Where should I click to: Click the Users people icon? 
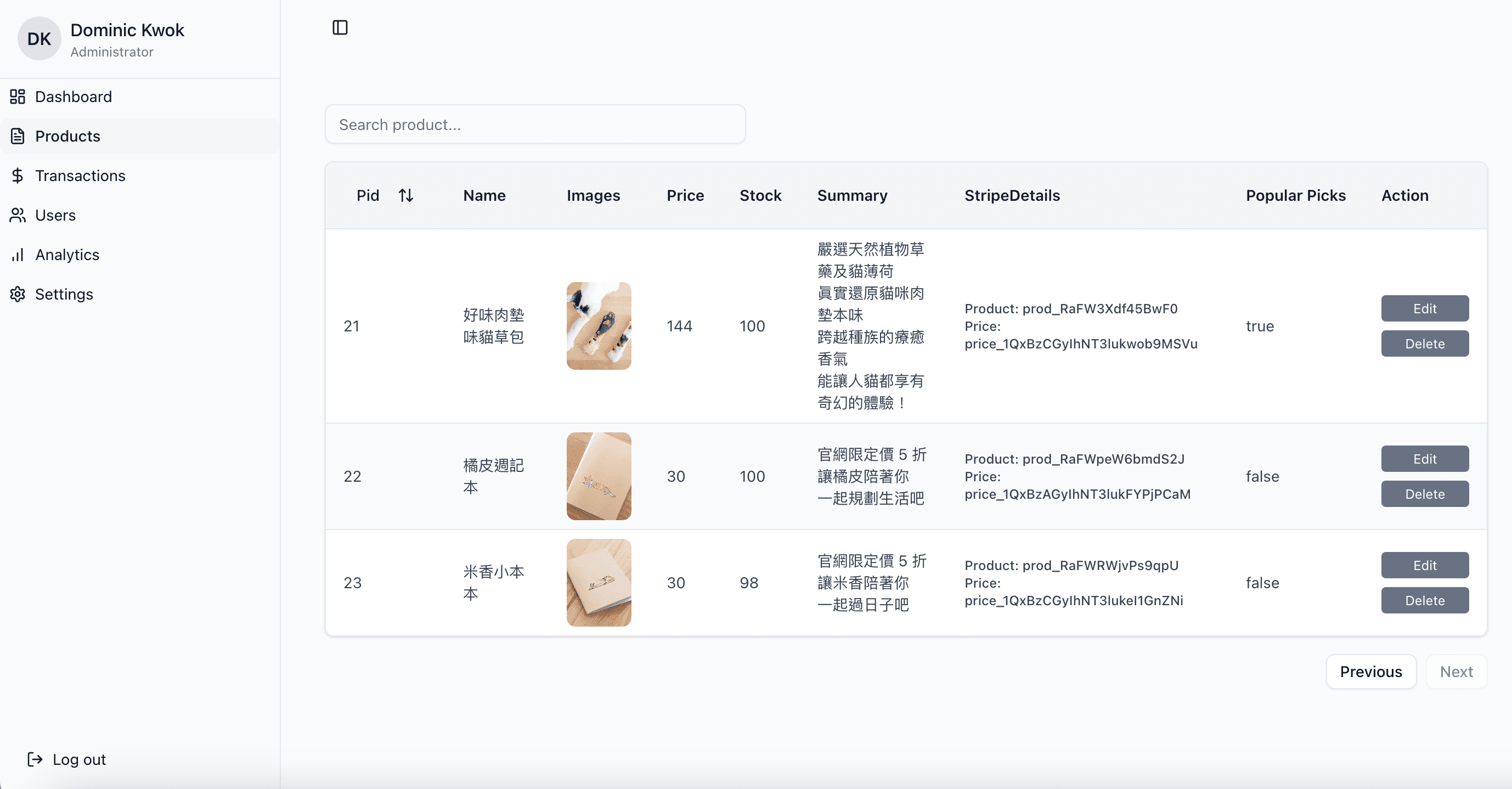click(x=18, y=215)
